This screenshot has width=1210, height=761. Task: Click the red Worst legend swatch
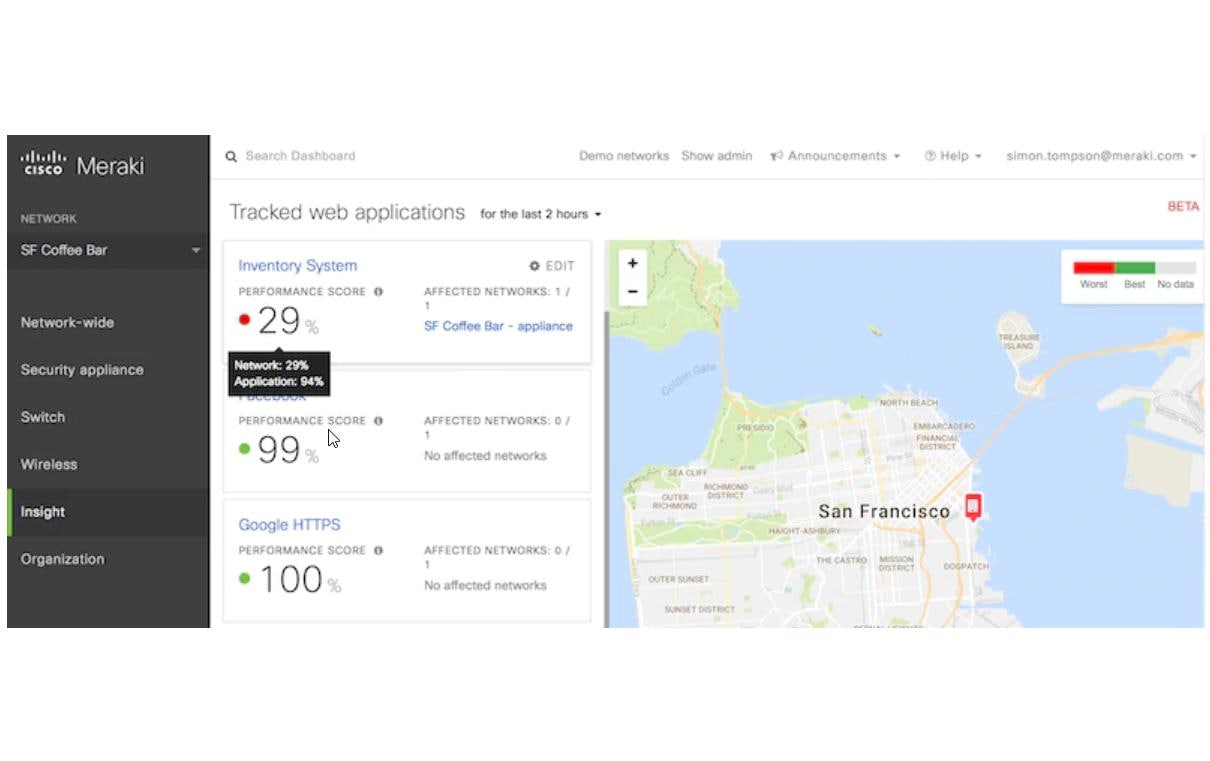(1093, 268)
